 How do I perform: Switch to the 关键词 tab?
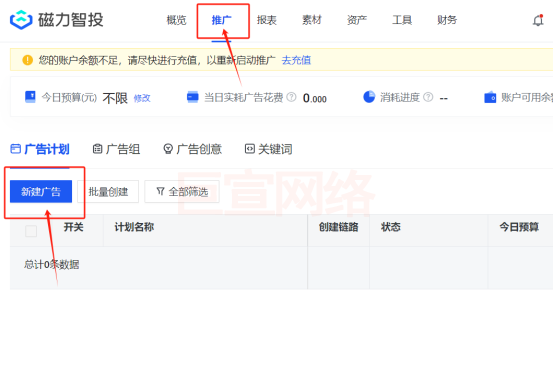pyautogui.click(x=268, y=149)
